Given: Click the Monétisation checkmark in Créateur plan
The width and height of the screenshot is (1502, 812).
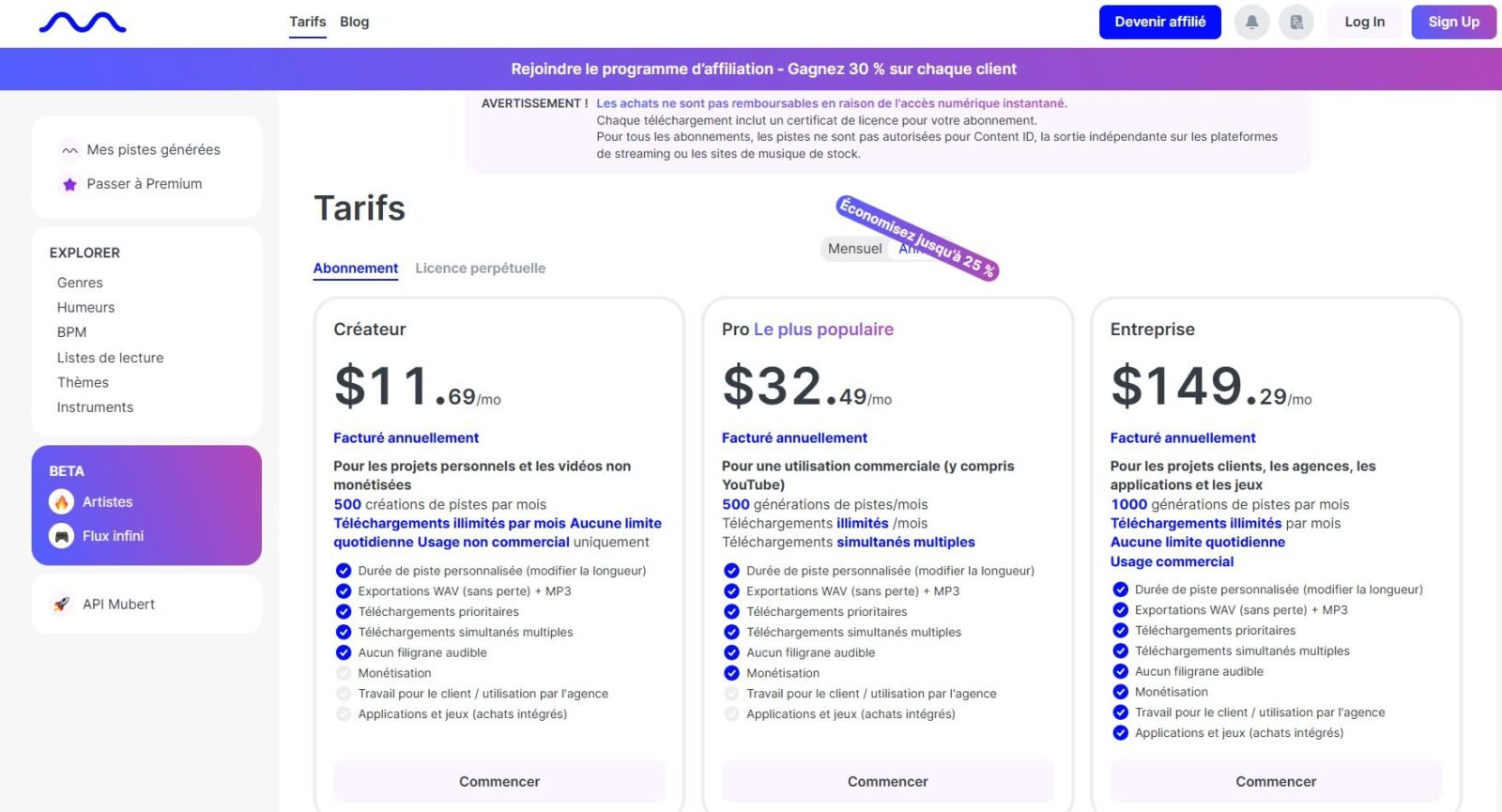Looking at the screenshot, I should tap(344, 673).
